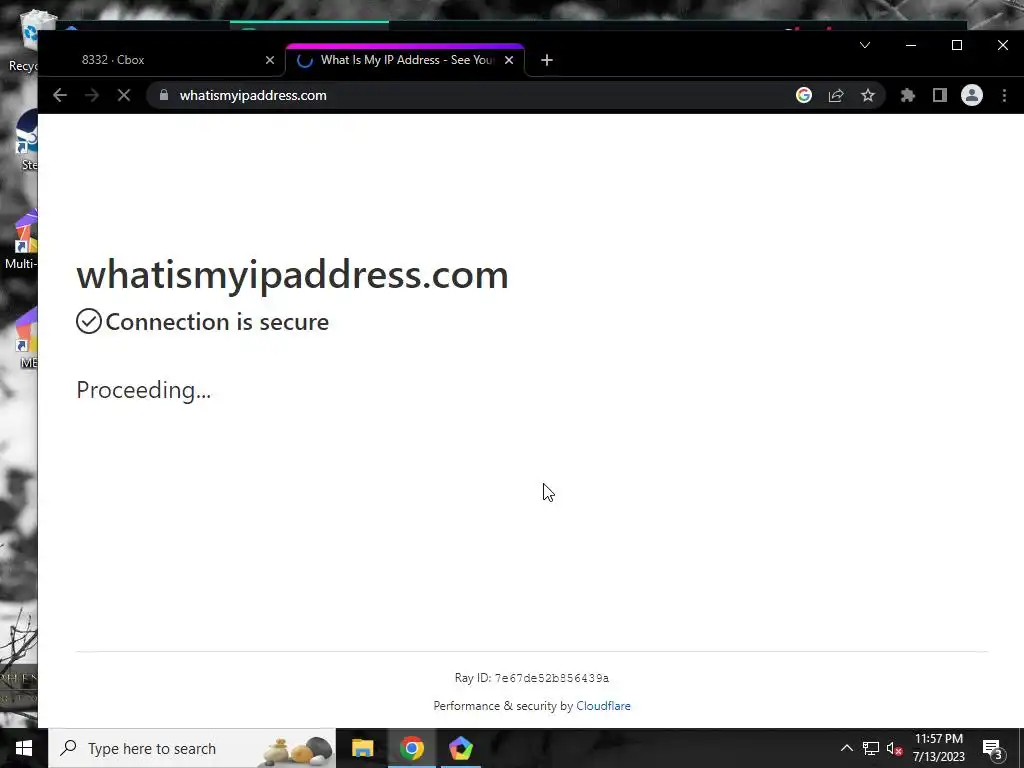
Task: Open a new tab with plus button
Action: click(547, 60)
